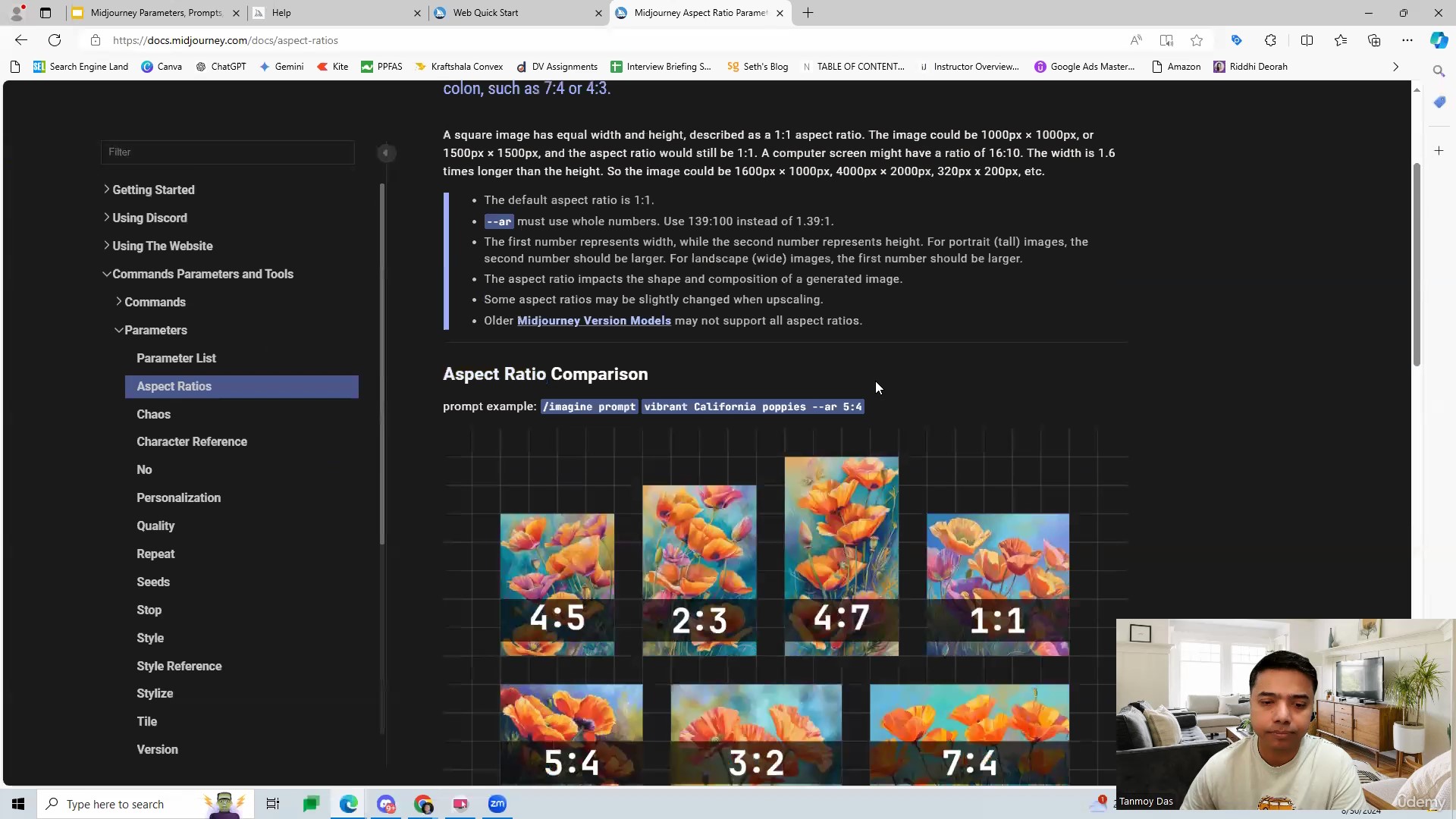Image resolution: width=1456 pixels, height=819 pixels.
Task: Open Gemini bookmark
Action: [281, 67]
